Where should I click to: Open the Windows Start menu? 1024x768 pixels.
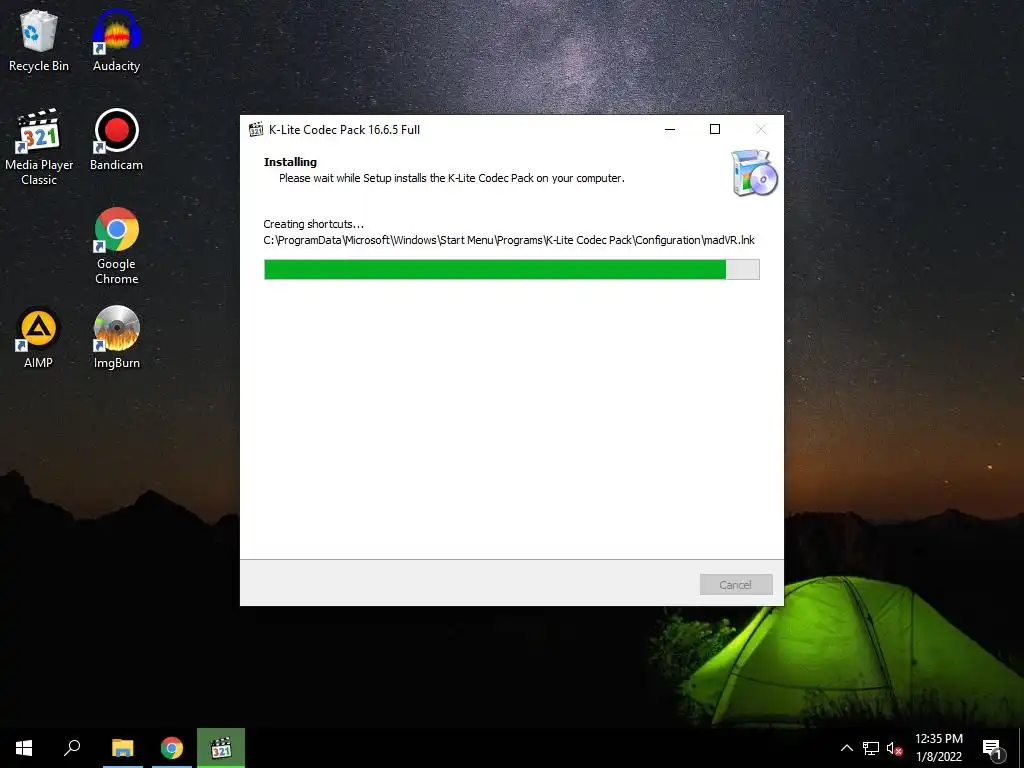[x=24, y=748]
